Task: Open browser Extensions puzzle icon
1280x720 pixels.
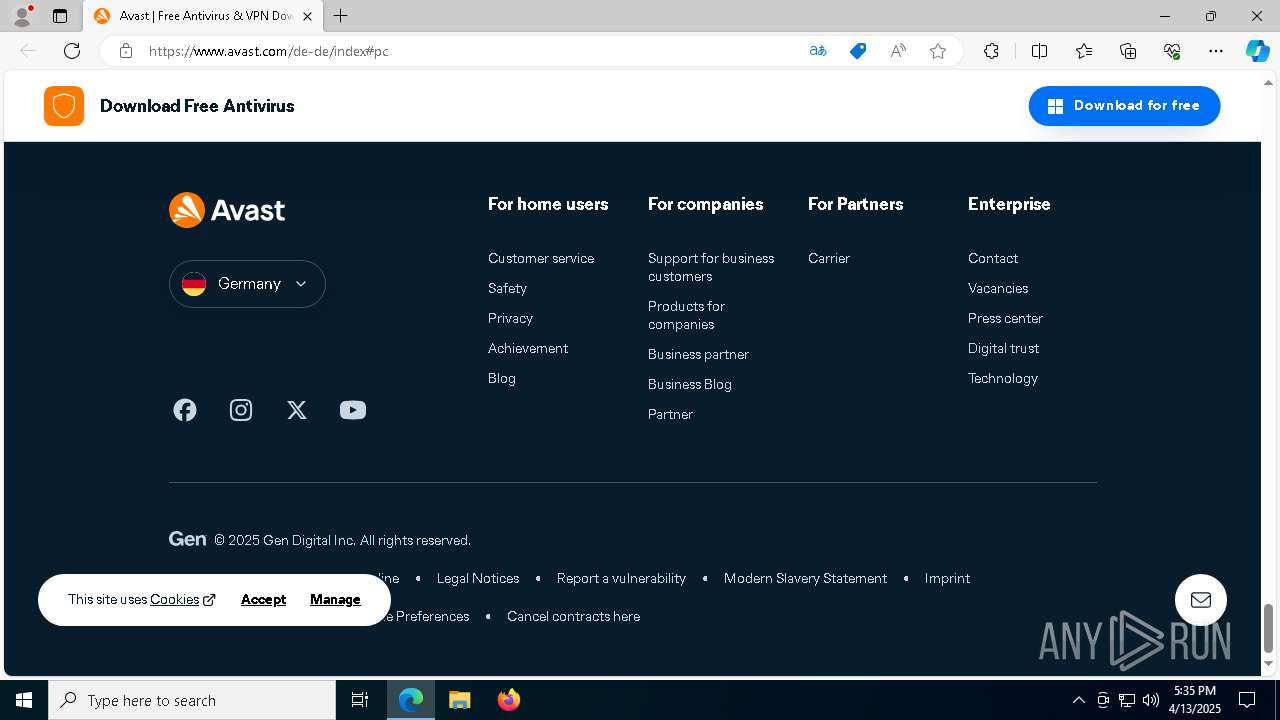Action: (x=991, y=51)
